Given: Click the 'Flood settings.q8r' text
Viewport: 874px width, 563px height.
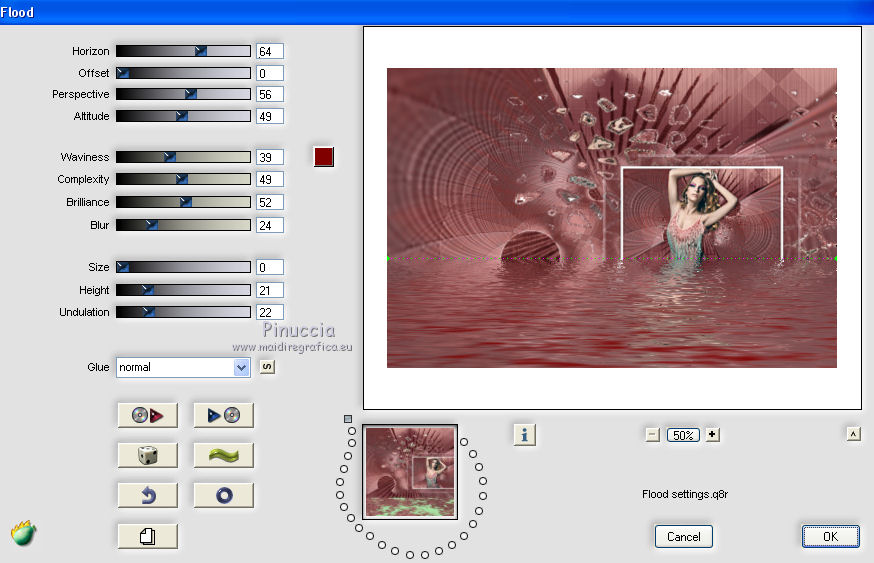Looking at the screenshot, I should pyautogui.click(x=685, y=494).
